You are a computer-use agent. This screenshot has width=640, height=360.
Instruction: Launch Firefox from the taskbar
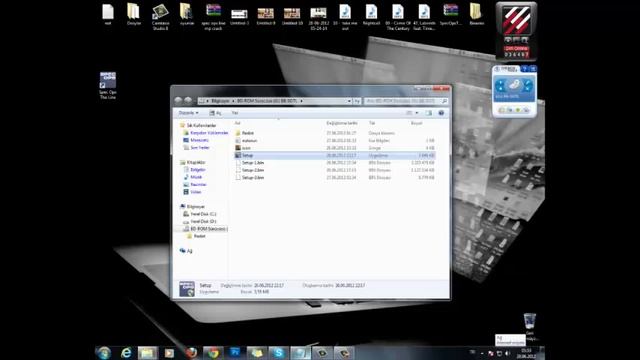click(x=191, y=353)
